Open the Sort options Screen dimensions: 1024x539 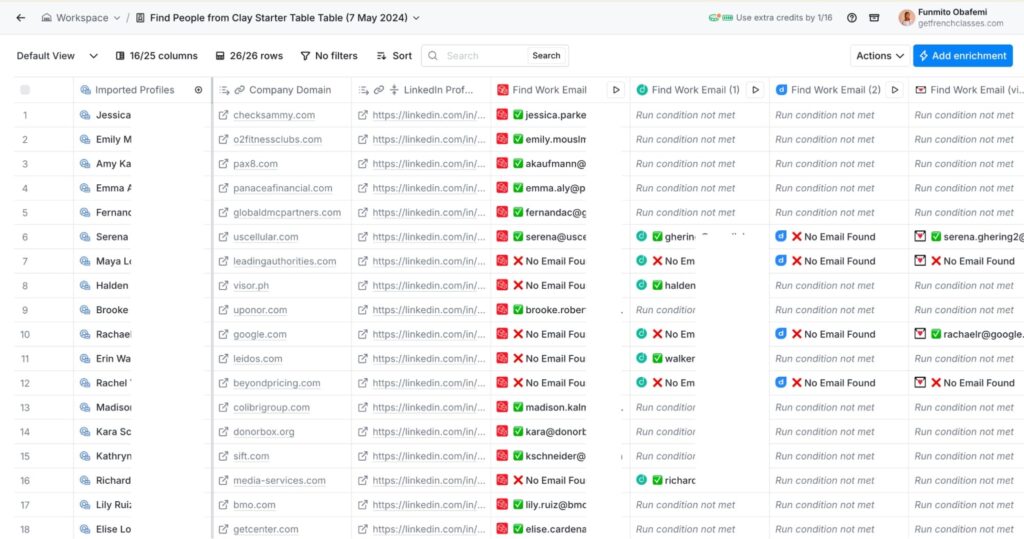point(394,56)
